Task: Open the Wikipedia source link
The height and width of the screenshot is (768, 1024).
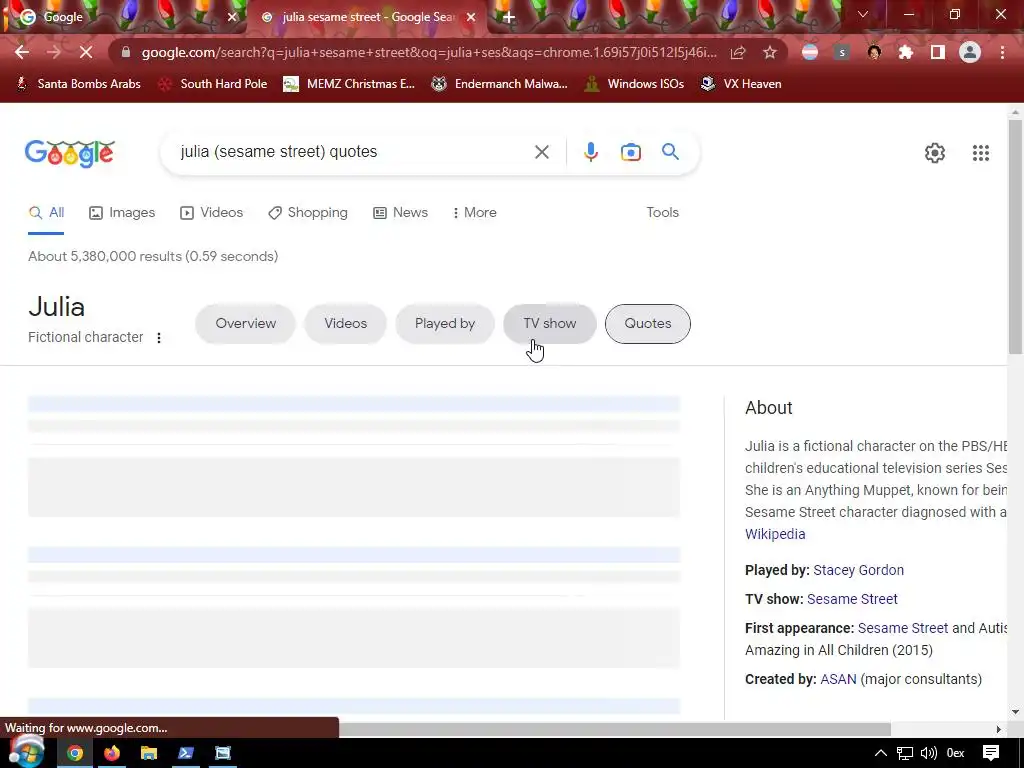Action: (775, 534)
